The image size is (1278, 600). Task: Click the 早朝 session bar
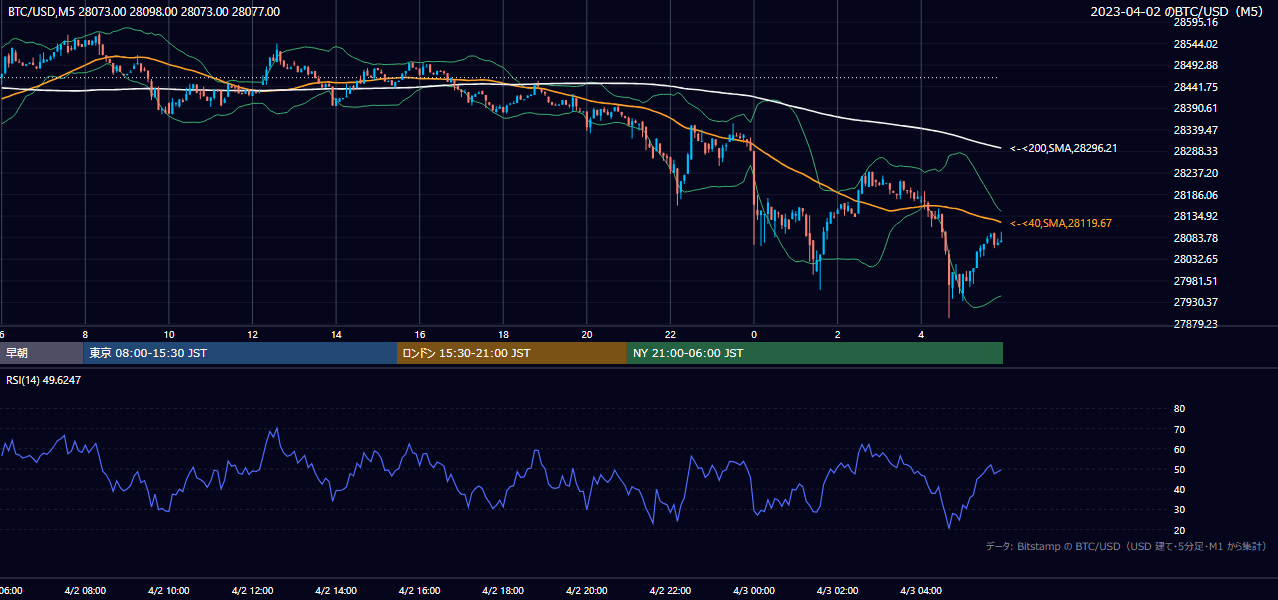(41, 353)
